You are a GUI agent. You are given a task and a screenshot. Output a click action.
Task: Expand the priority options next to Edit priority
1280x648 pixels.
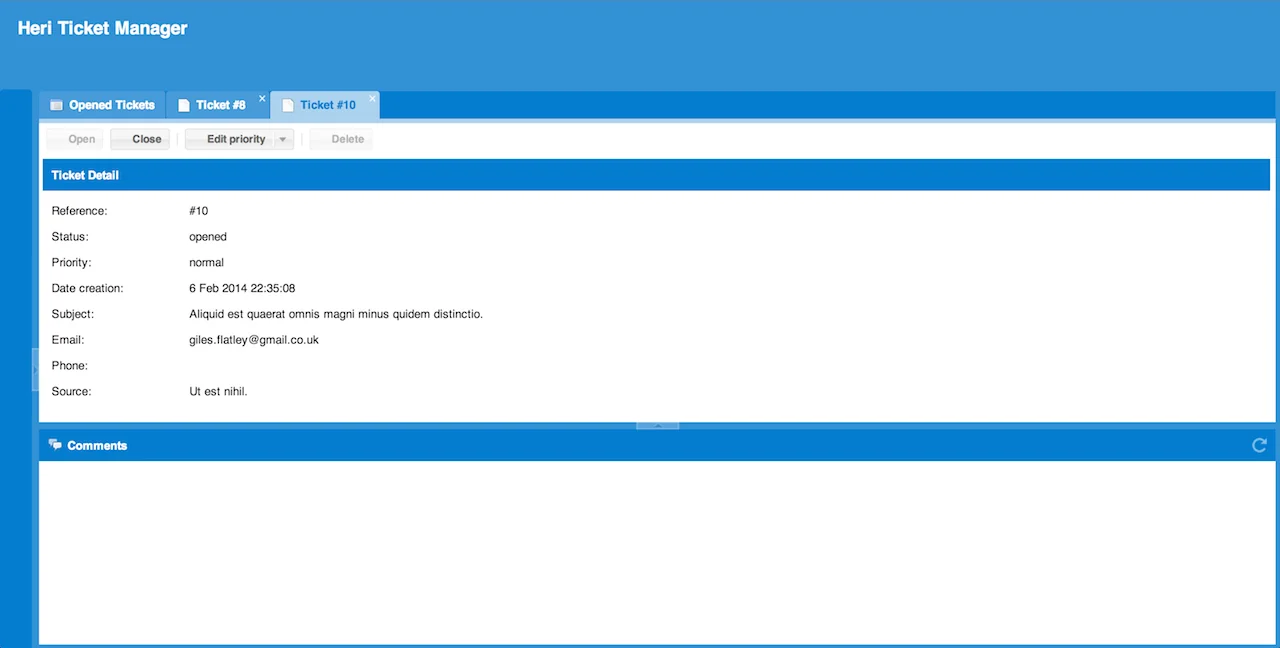click(x=282, y=139)
